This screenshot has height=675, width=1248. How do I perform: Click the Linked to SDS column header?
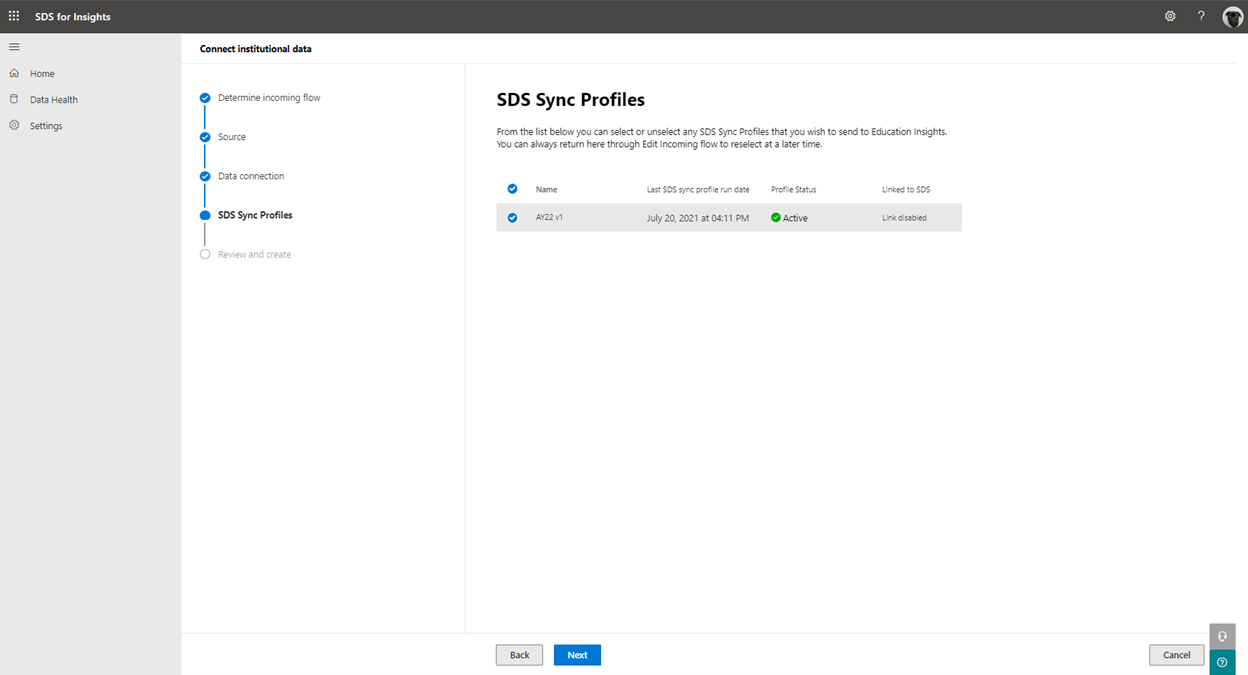[x=906, y=189]
